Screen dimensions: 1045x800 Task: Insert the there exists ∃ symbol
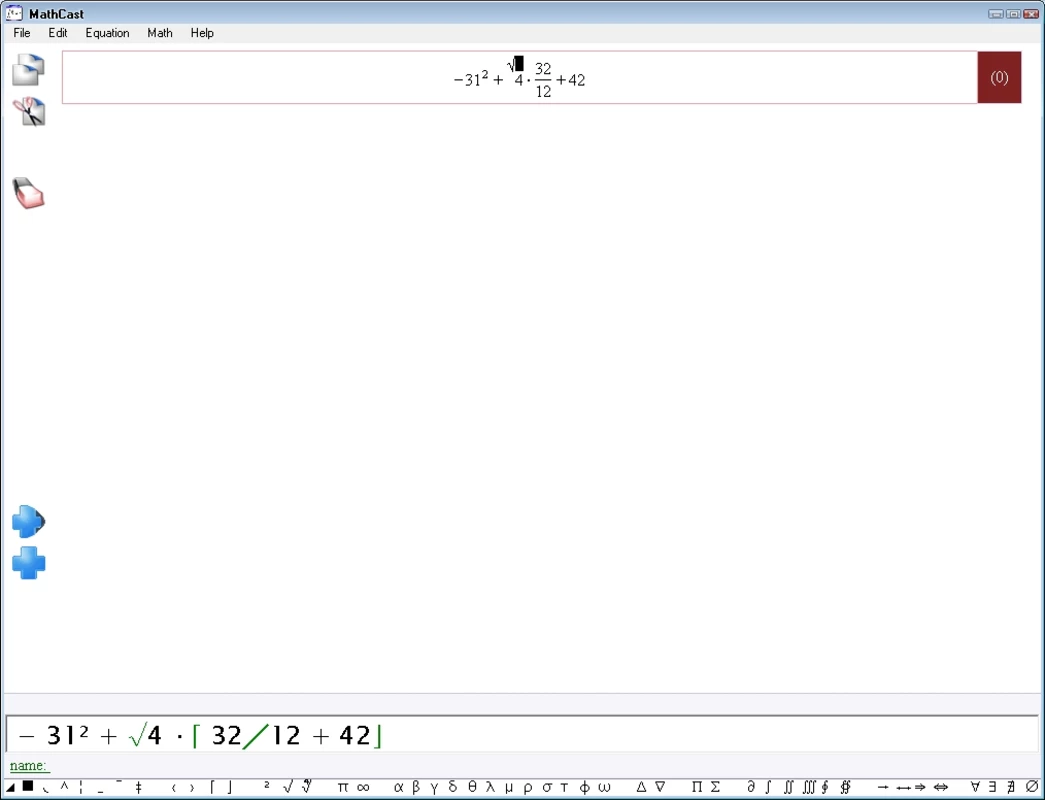[x=992, y=787]
